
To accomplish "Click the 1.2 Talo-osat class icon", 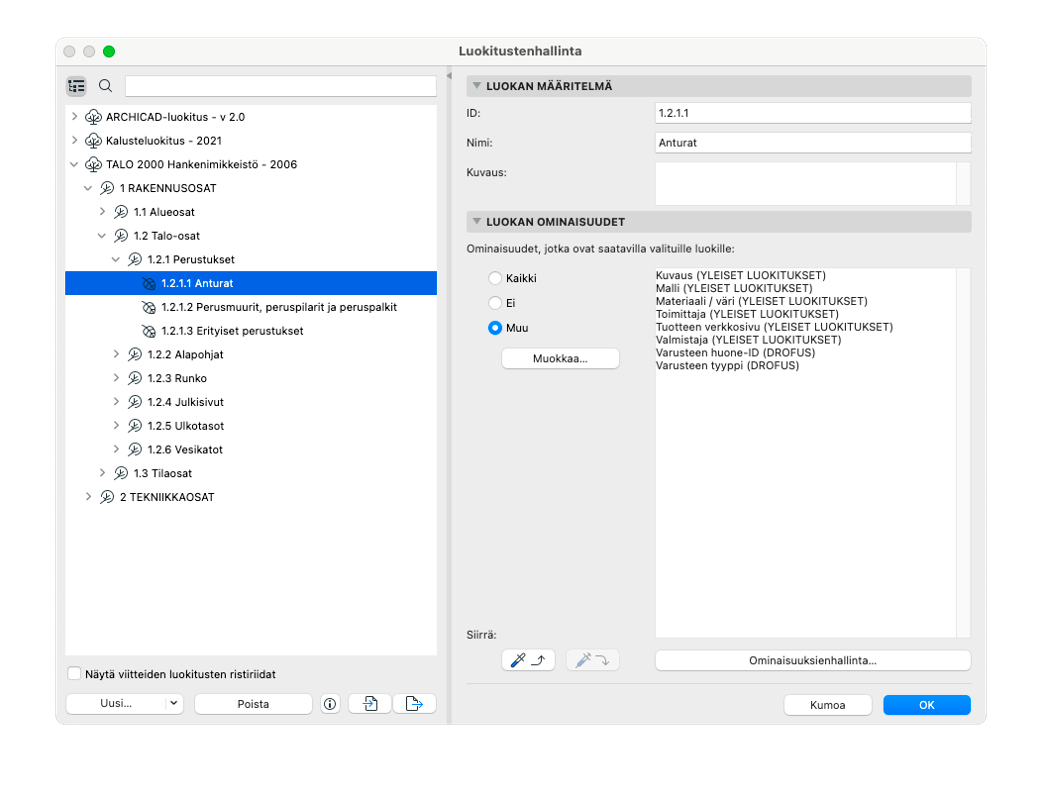I will coord(121,236).
